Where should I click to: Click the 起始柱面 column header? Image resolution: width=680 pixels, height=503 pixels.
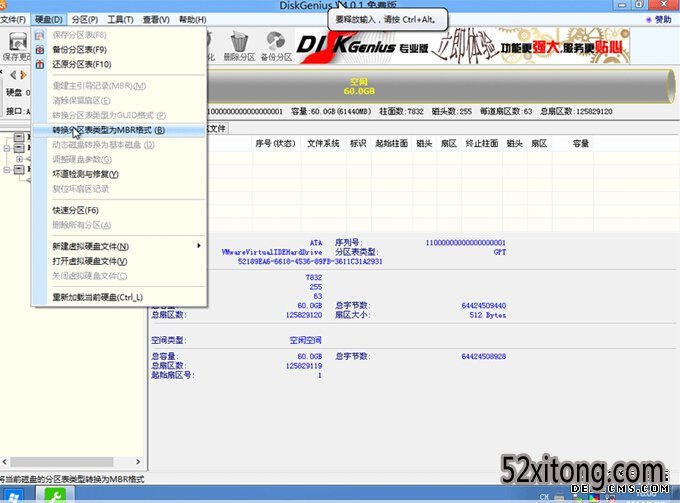point(392,144)
